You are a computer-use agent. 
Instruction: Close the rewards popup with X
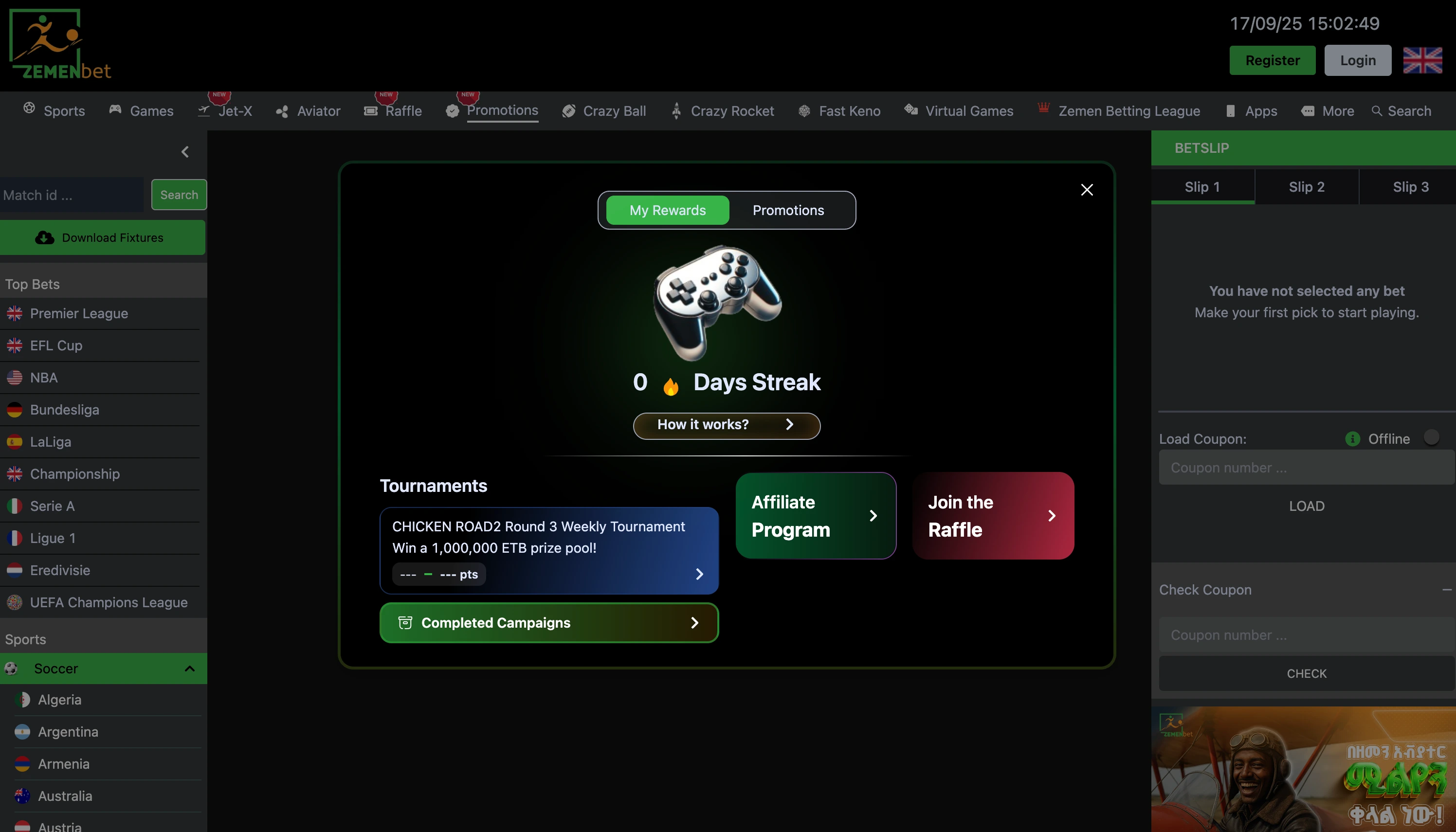pyautogui.click(x=1086, y=190)
